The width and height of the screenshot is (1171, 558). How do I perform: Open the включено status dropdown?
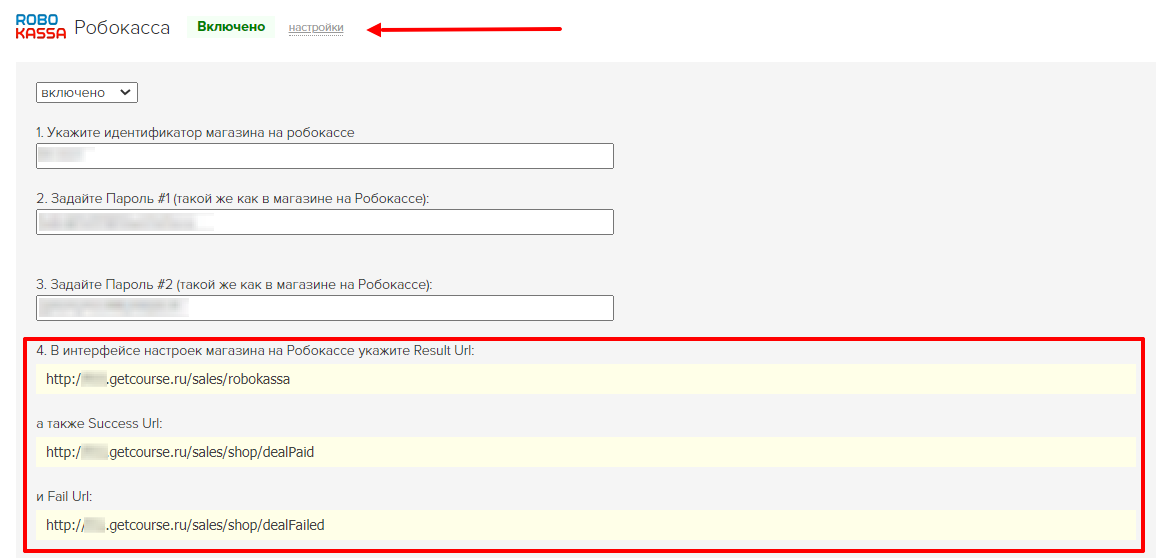click(x=87, y=93)
